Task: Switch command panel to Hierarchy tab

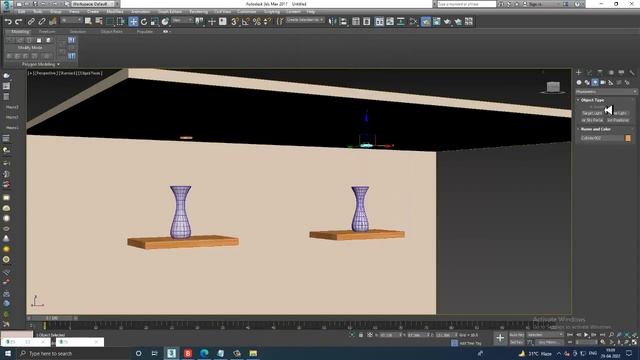Action: pyautogui.click(x=600, y=73)
